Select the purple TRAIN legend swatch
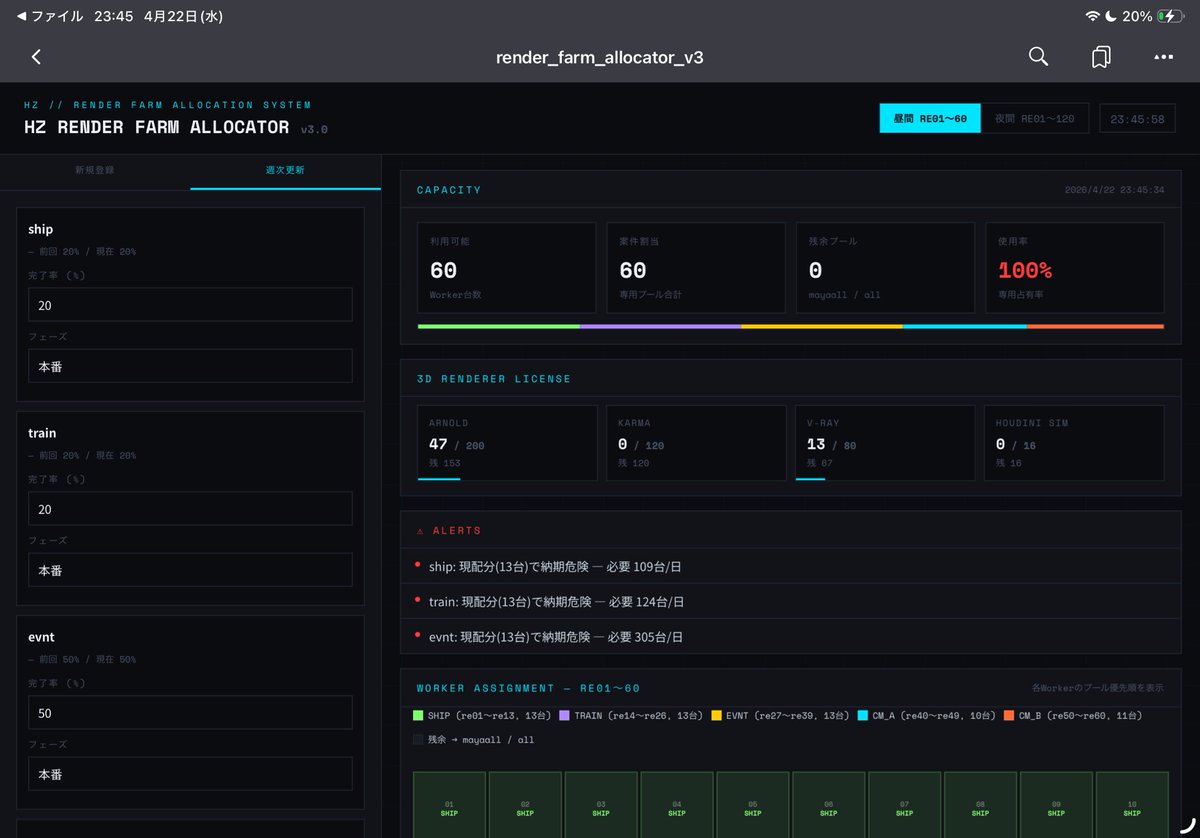The image size is (1200, 838). point(564,715)
